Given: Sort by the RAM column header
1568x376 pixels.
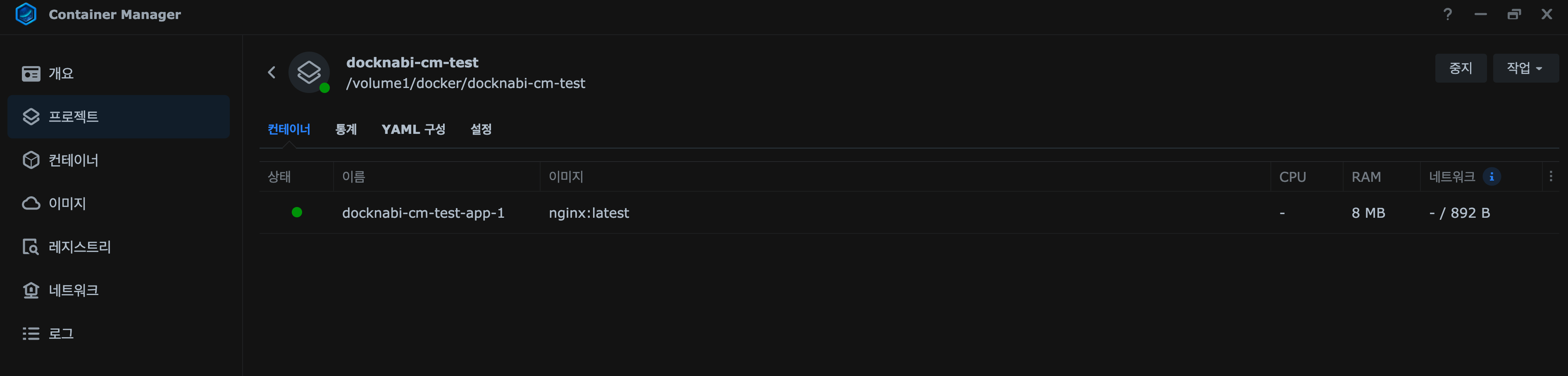Looking at the screenshot, I should [1366, 177].
